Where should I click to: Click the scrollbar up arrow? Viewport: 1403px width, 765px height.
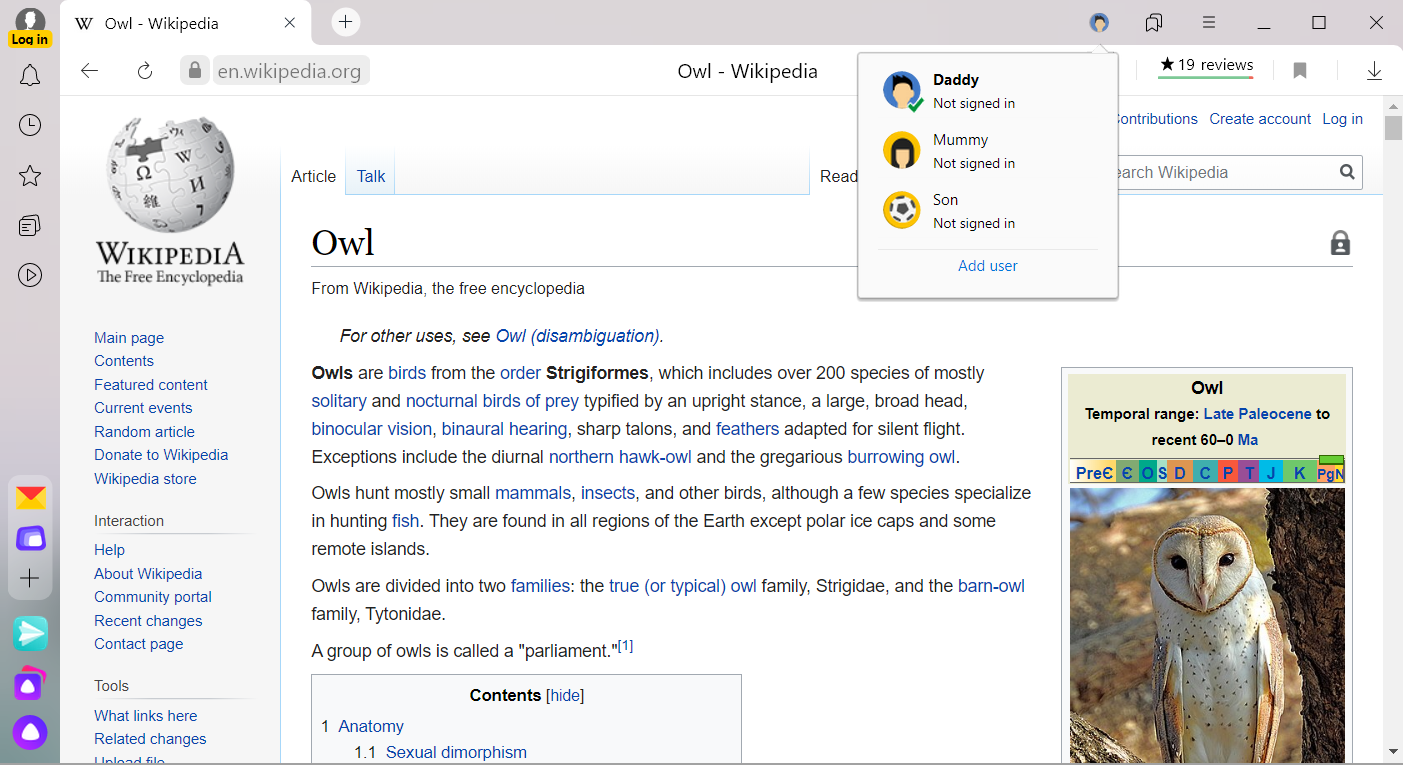[1393, 106]
